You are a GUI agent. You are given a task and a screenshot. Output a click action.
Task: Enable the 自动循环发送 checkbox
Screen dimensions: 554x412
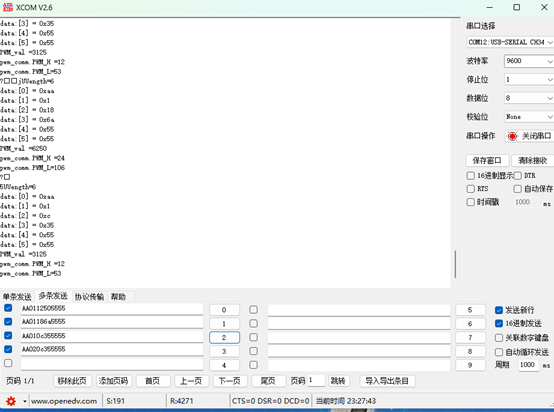[x=499, y=352]
